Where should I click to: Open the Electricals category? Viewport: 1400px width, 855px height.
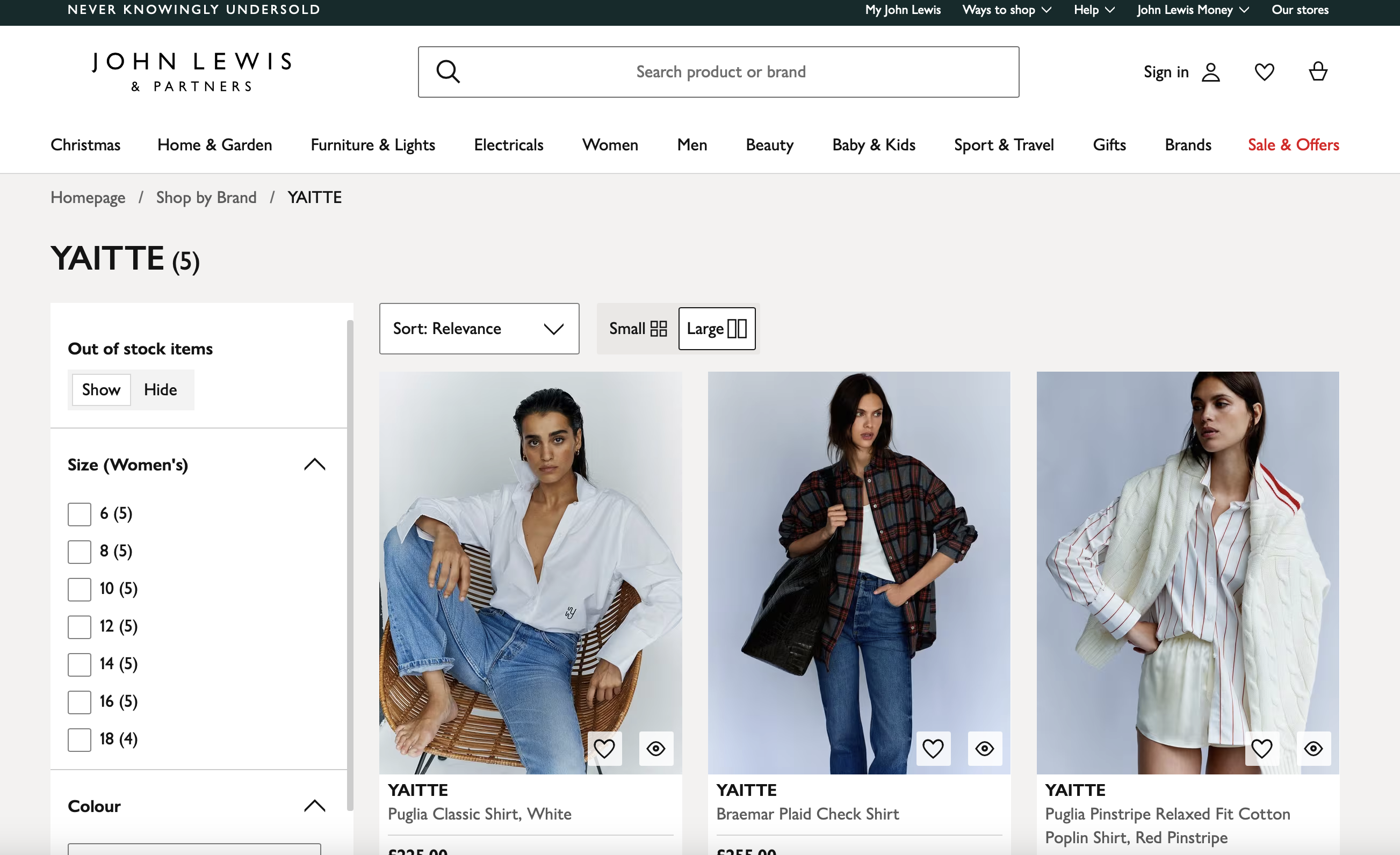point(509,145)
